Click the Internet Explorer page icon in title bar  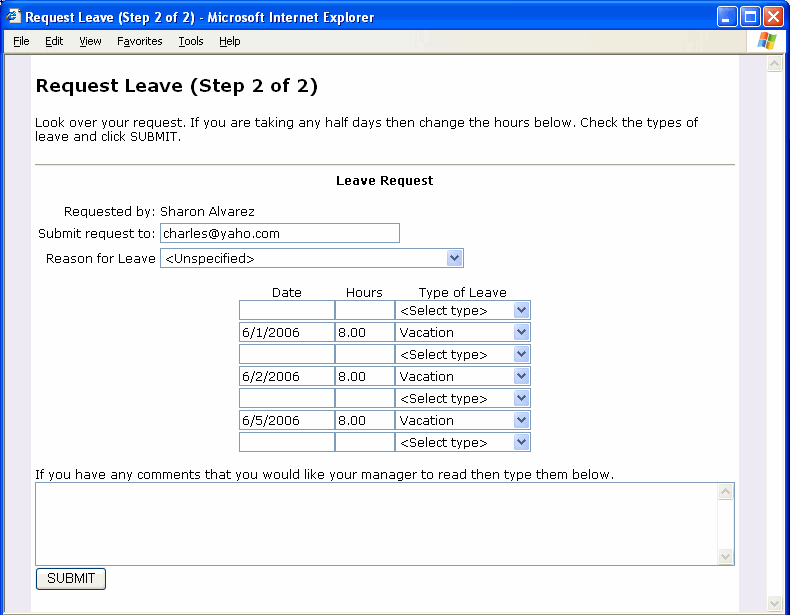[x=13, y=17]
